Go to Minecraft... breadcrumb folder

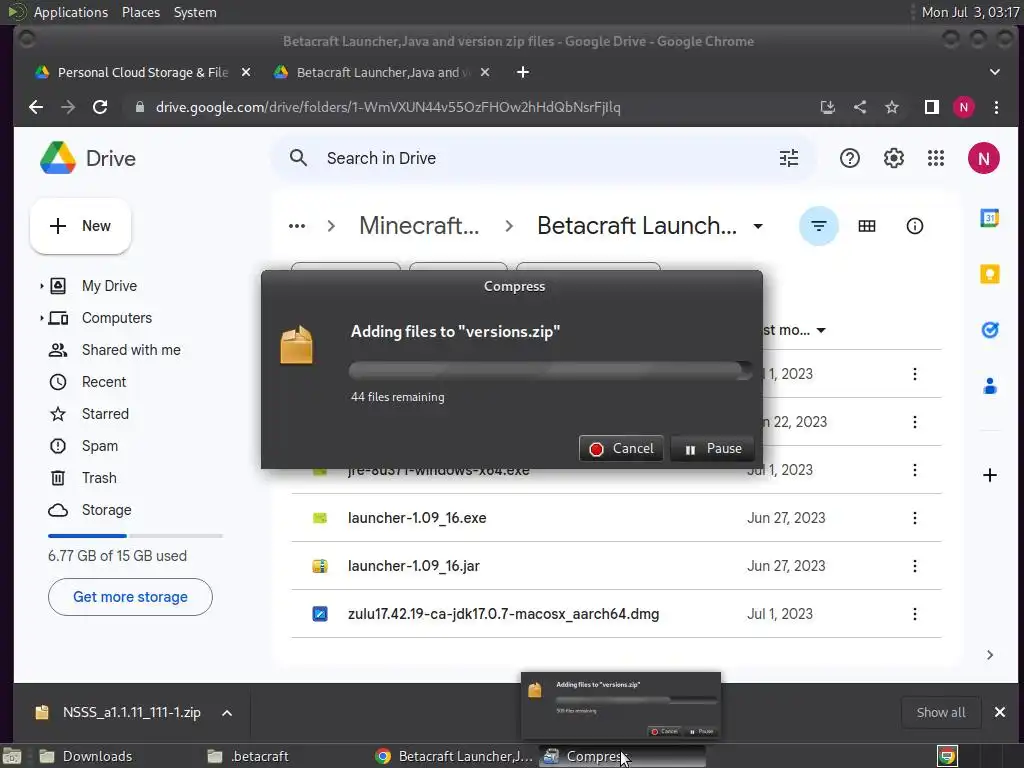coord(419,226)
